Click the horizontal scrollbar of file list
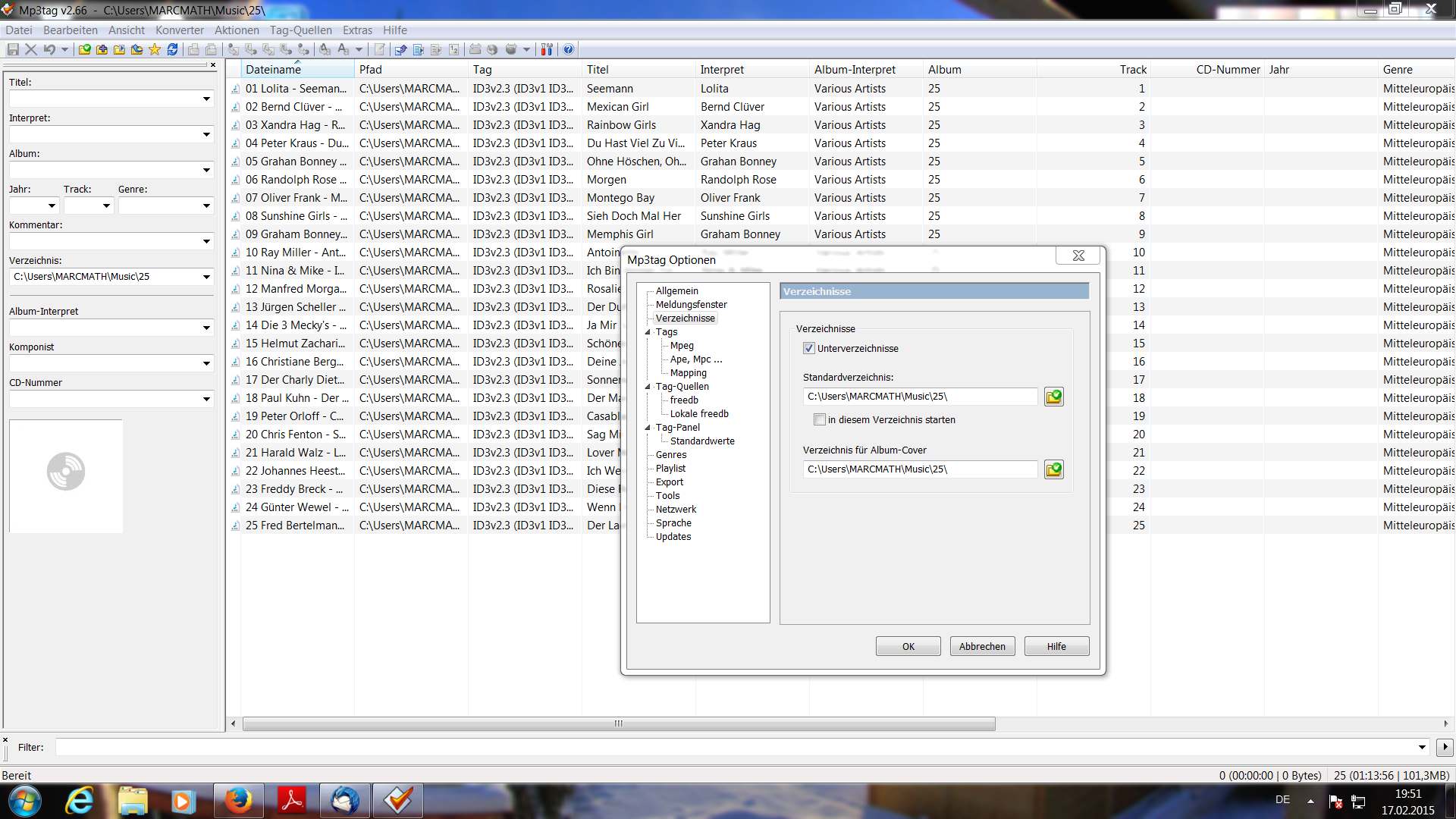 [618, 723]
